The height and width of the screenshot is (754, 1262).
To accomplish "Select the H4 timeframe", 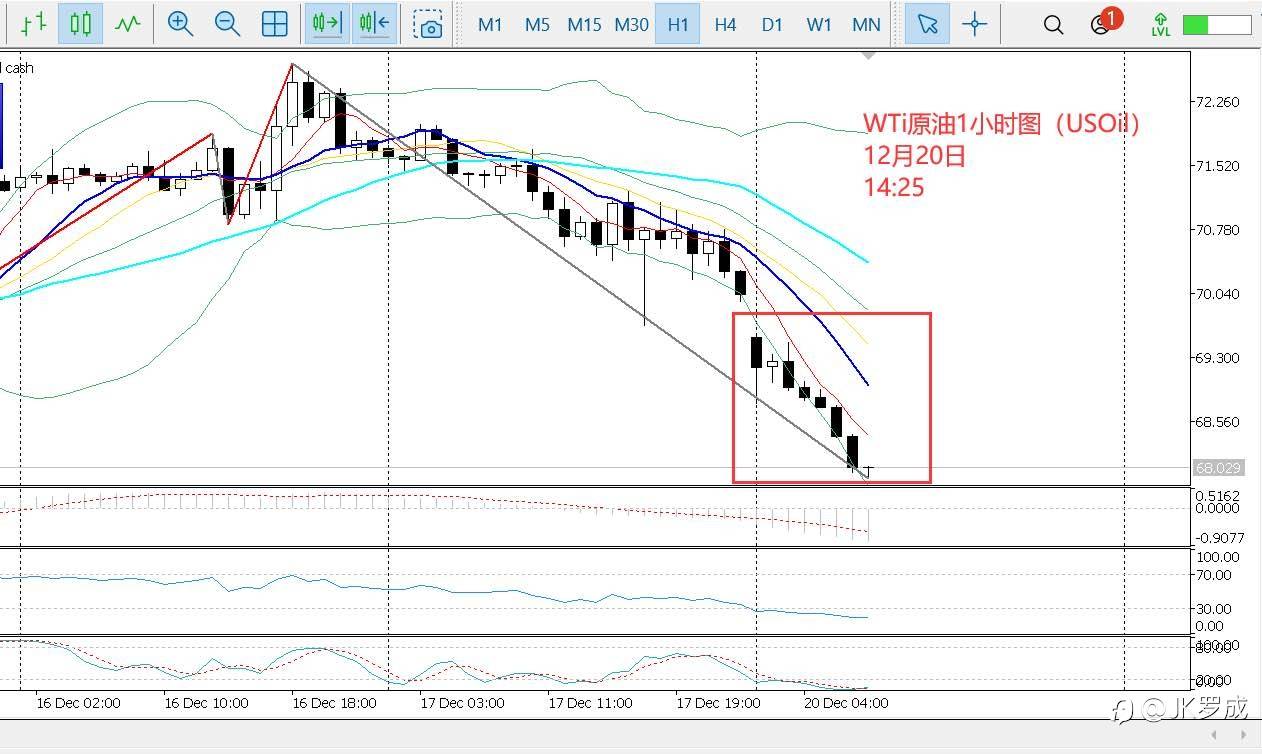I will coord(725,24).
